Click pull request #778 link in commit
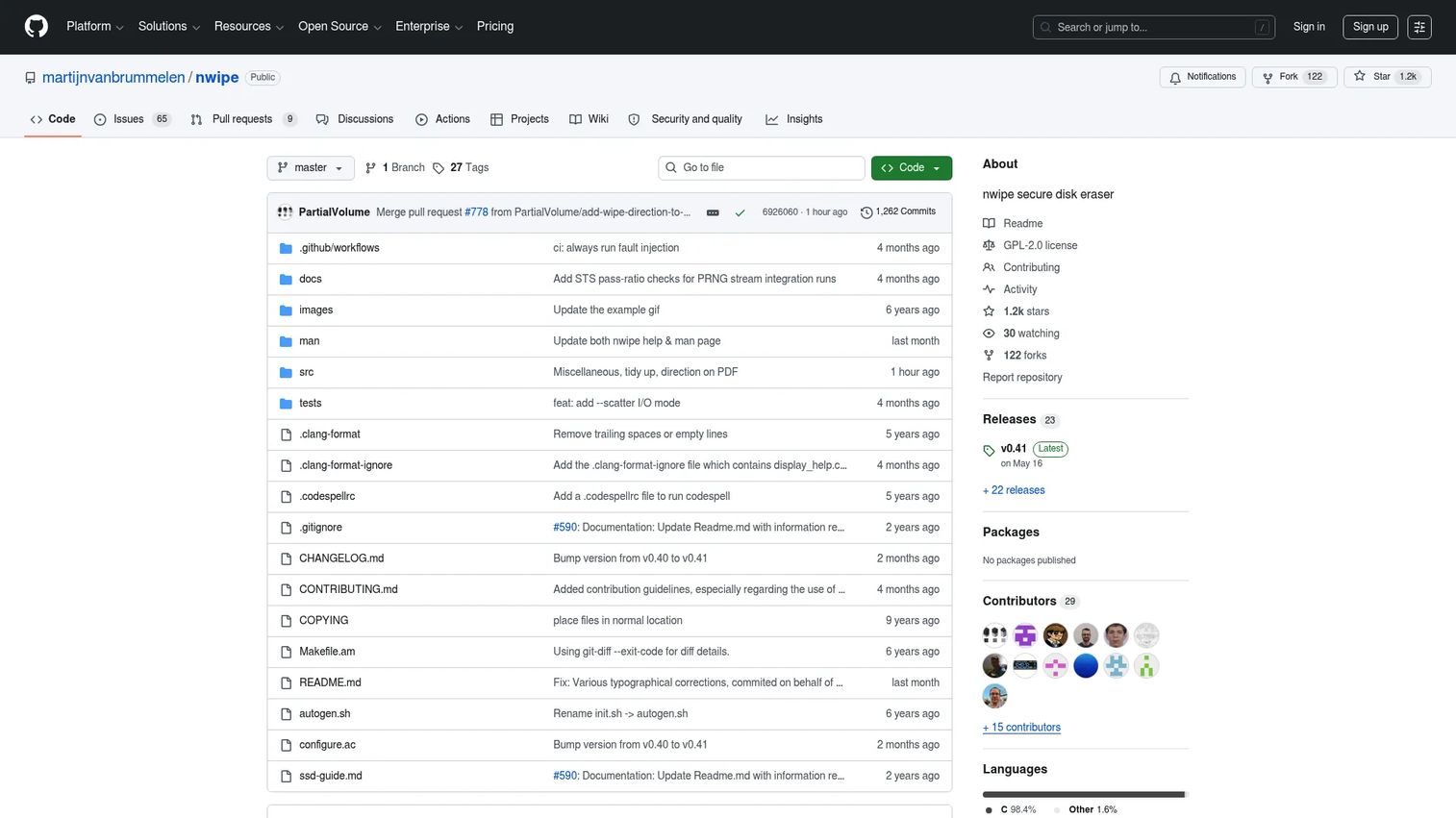The width and height of the screenshot is (1456, 818). click(476, 212)
